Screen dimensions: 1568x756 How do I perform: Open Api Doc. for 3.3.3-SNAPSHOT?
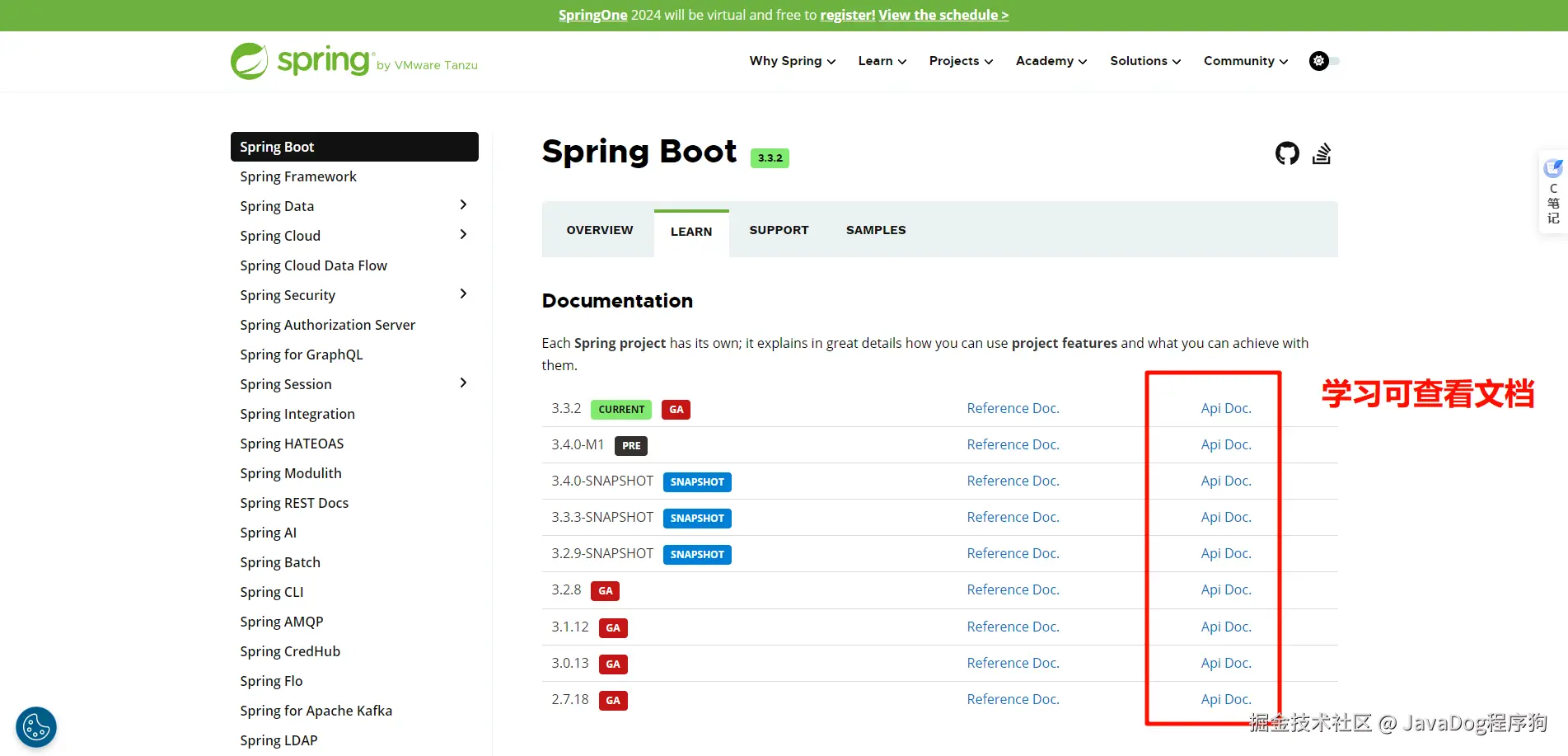pyautogui.click(x=1226, y=517)
